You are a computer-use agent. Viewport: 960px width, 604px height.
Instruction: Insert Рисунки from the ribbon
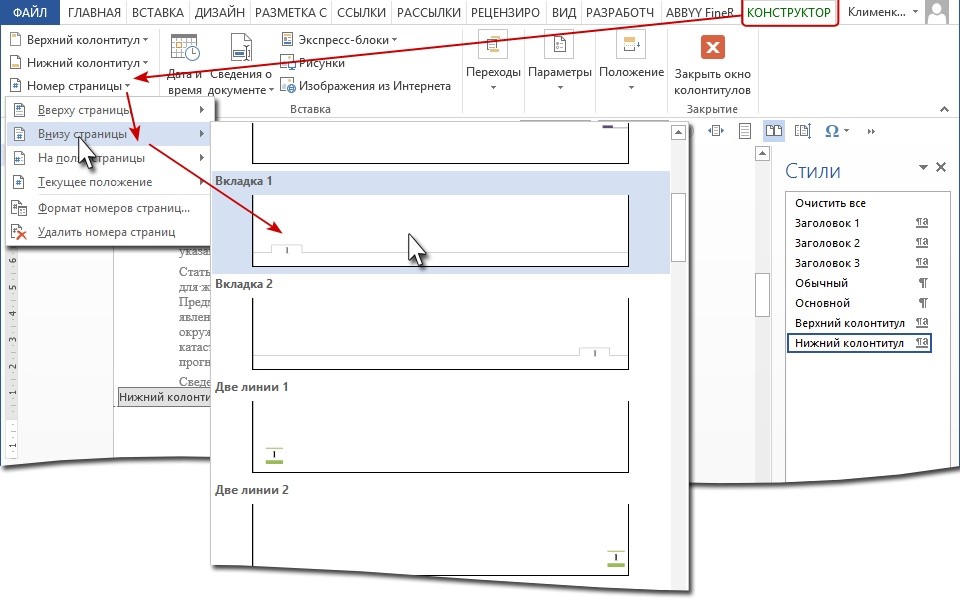click(x=312, y=62)
